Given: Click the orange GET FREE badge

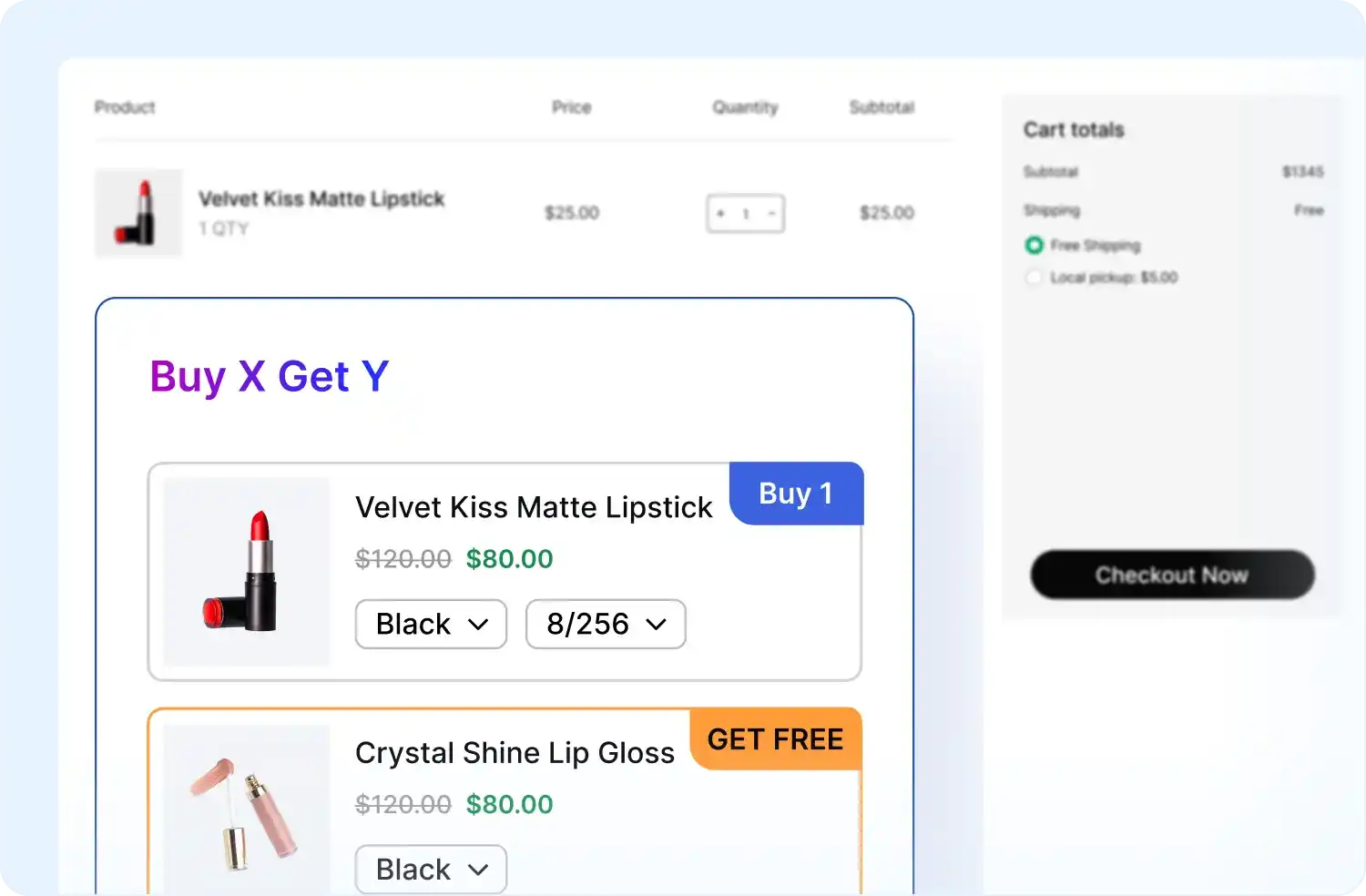Looking at the screenshot, I should pyautogui.click(x=775, y=738).
